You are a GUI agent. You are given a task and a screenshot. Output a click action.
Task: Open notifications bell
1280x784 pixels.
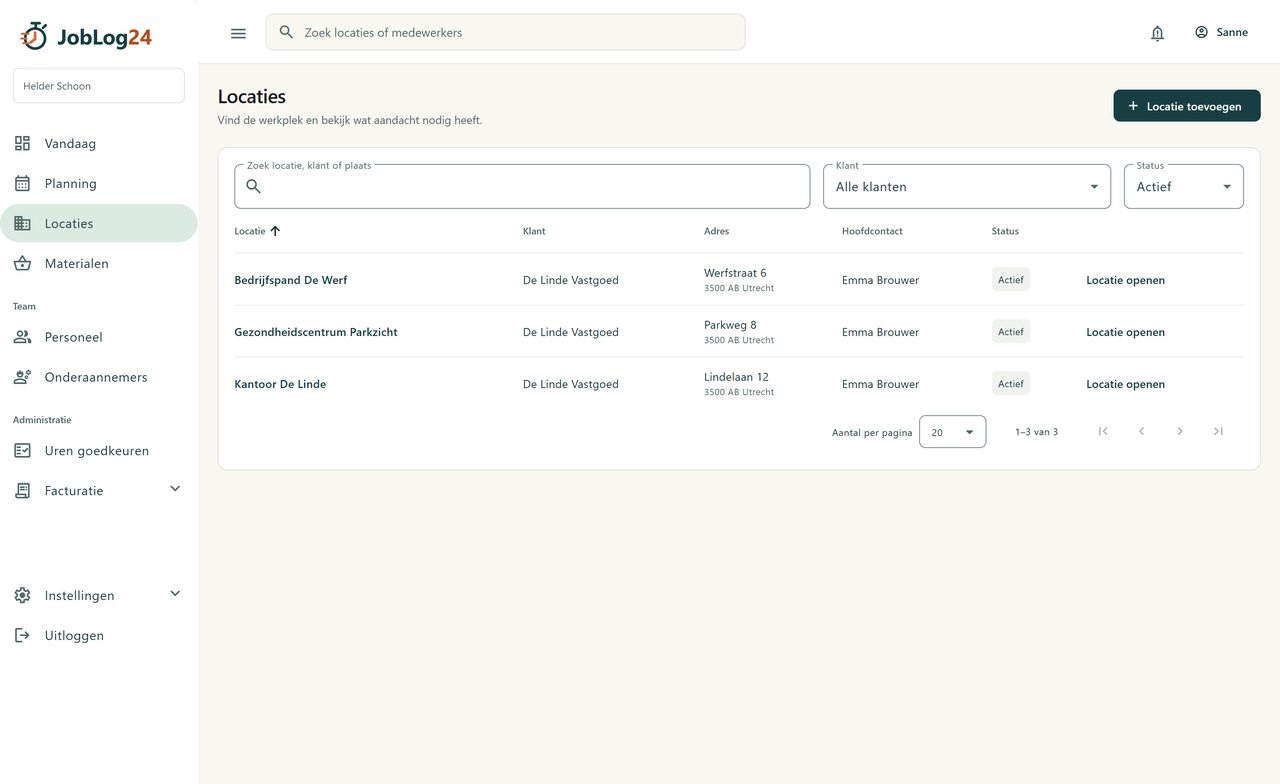click(x=1157, y=33)
